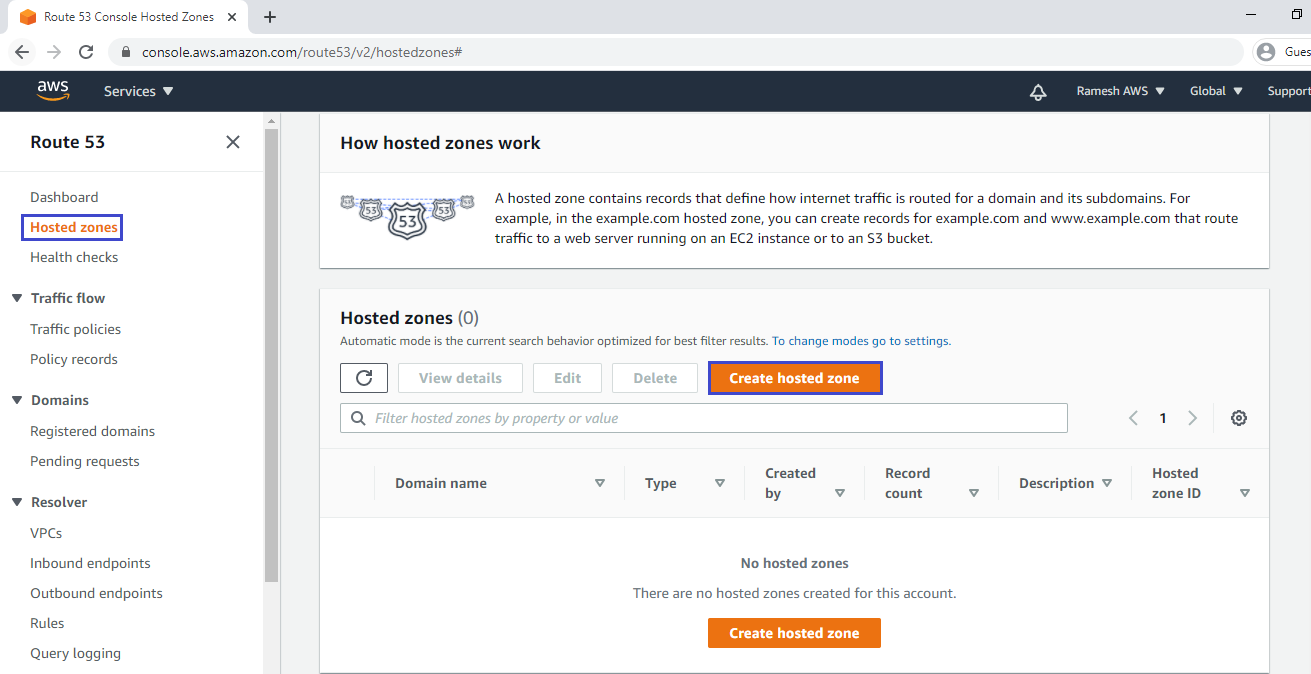
Task: Click page number 1 in pagination
Action: point(1163,418)
